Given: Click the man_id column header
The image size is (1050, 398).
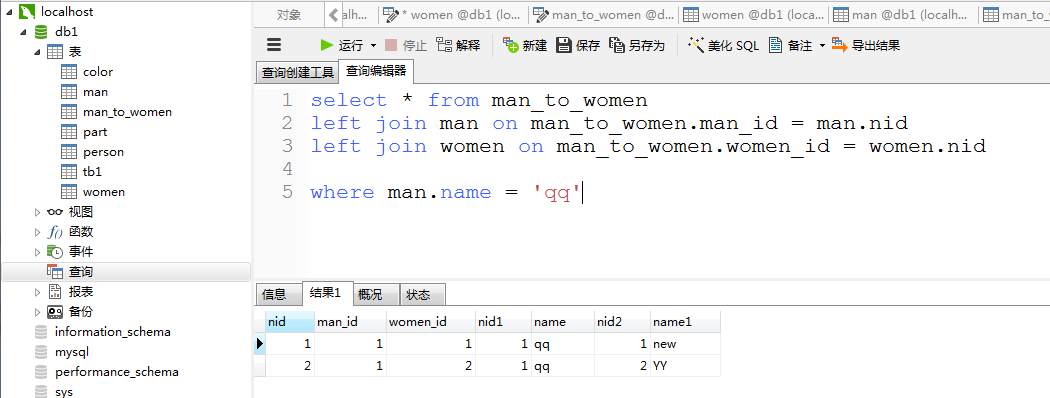Looking at the screenshot, I should 350,322.
